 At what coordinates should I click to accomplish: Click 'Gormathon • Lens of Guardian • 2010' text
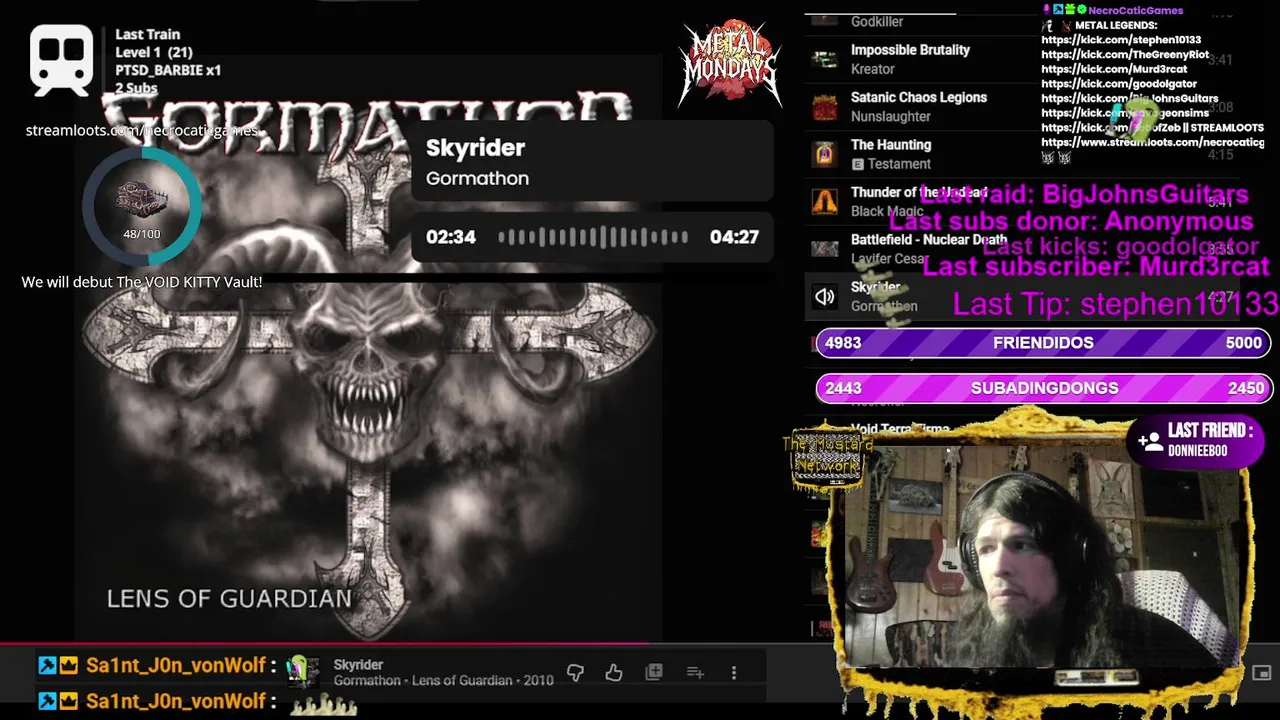pyautogui.click(x=443, y=680)
